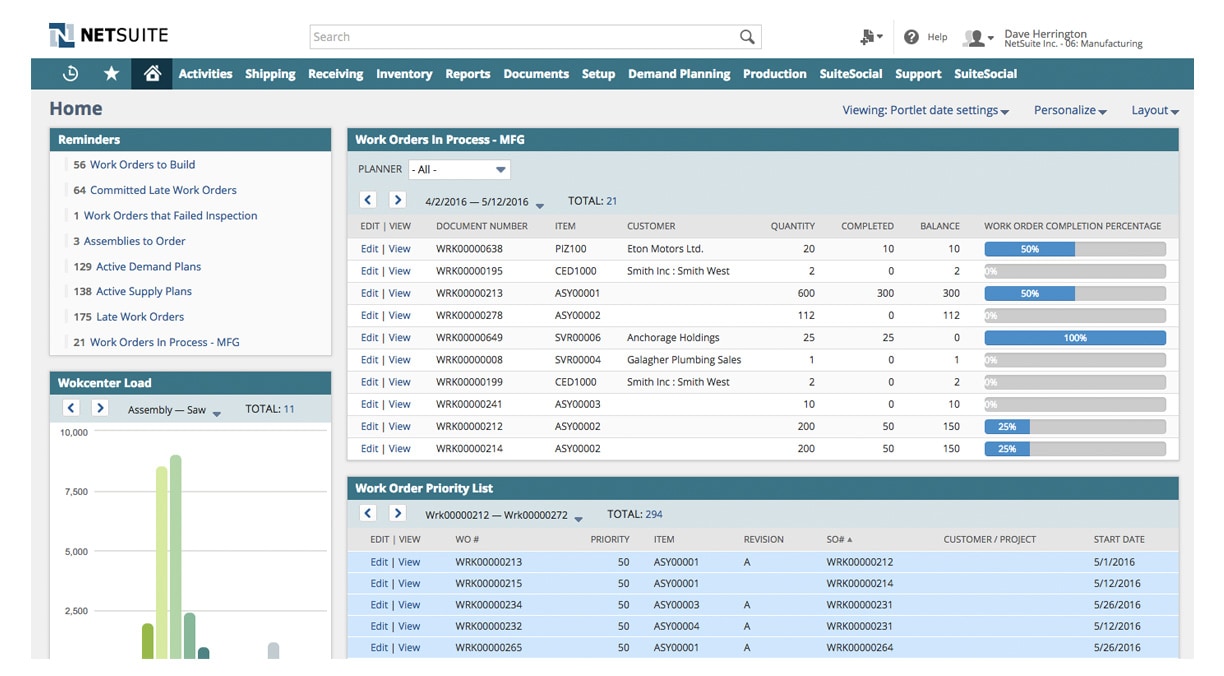1224x676 pixels.
Task: Expand the 4/2/2016 — 5/12/2016 date range dropdown
Action: click(x=540, y=205)
